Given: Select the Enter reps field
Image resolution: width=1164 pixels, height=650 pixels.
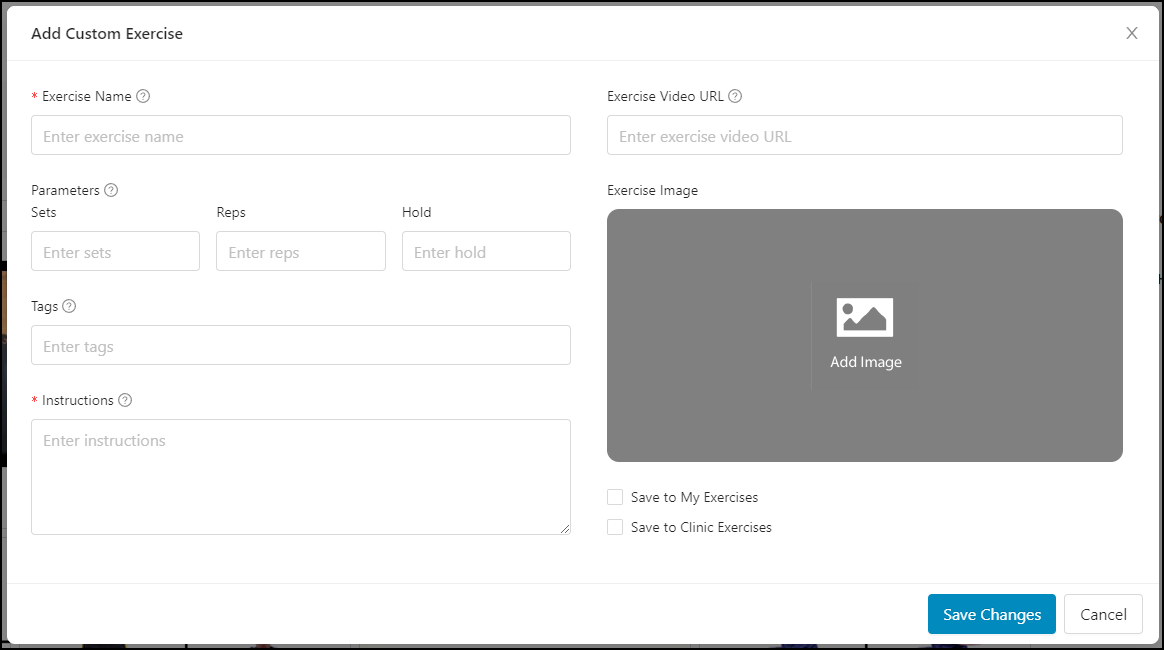Looking at the screenshot, I should pos(300,251).
